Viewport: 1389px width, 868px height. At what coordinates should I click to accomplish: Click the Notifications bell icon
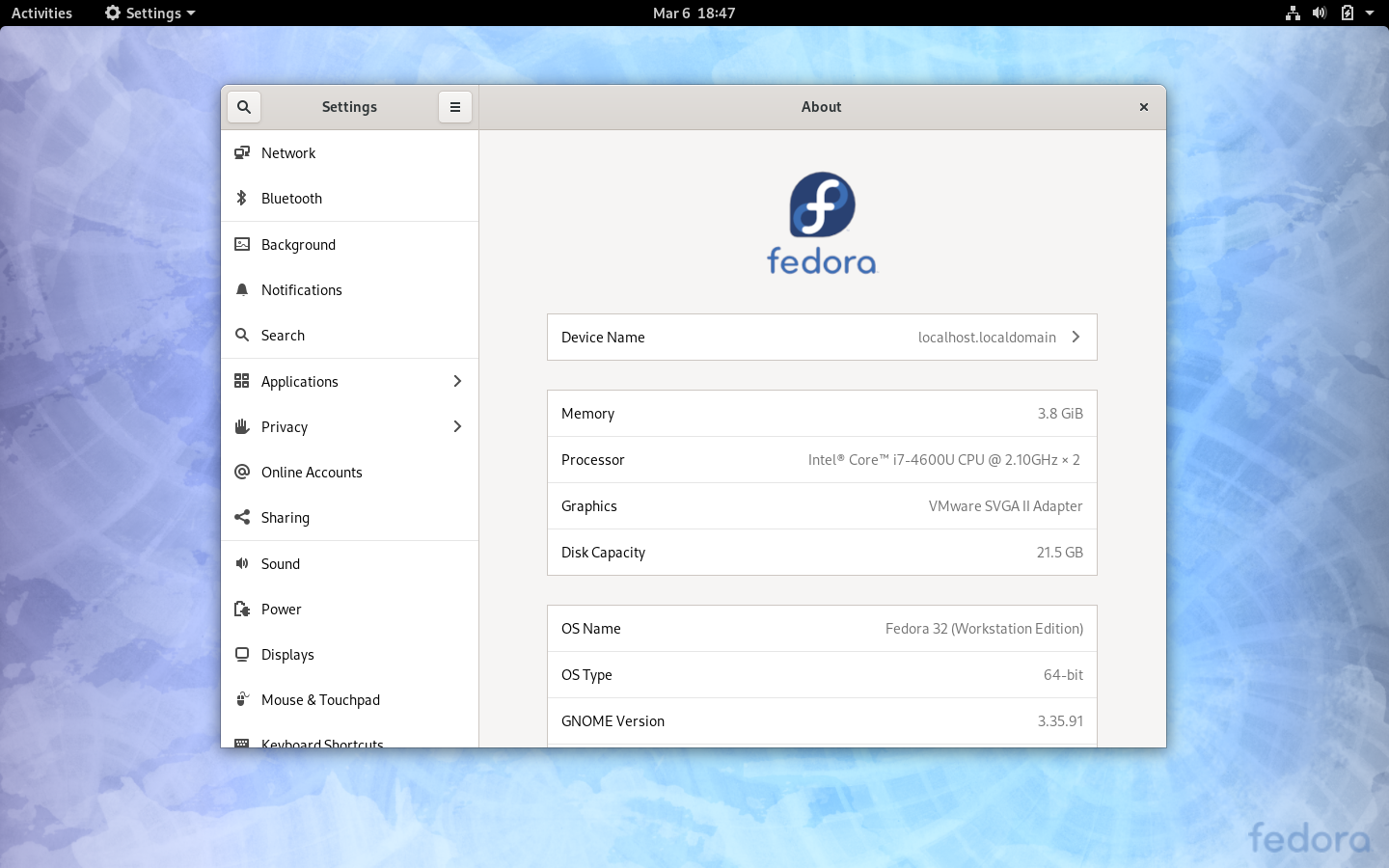click(x=242, y=289)
